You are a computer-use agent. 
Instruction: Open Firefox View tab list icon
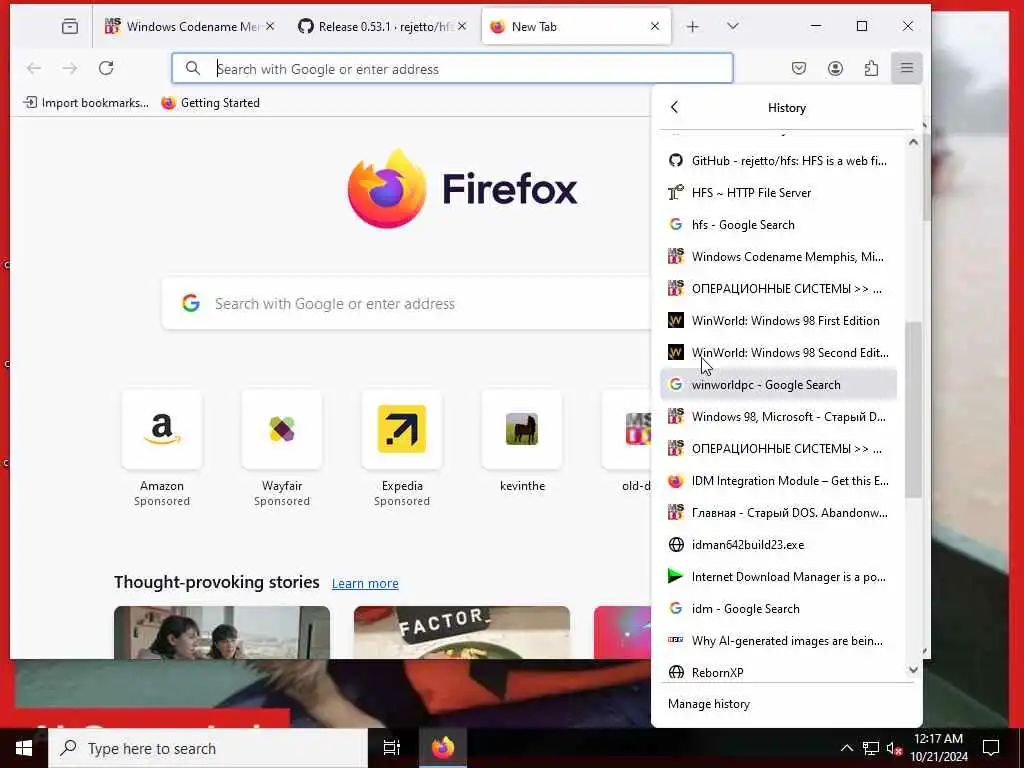pyautogui.click(x=70, y=27)
